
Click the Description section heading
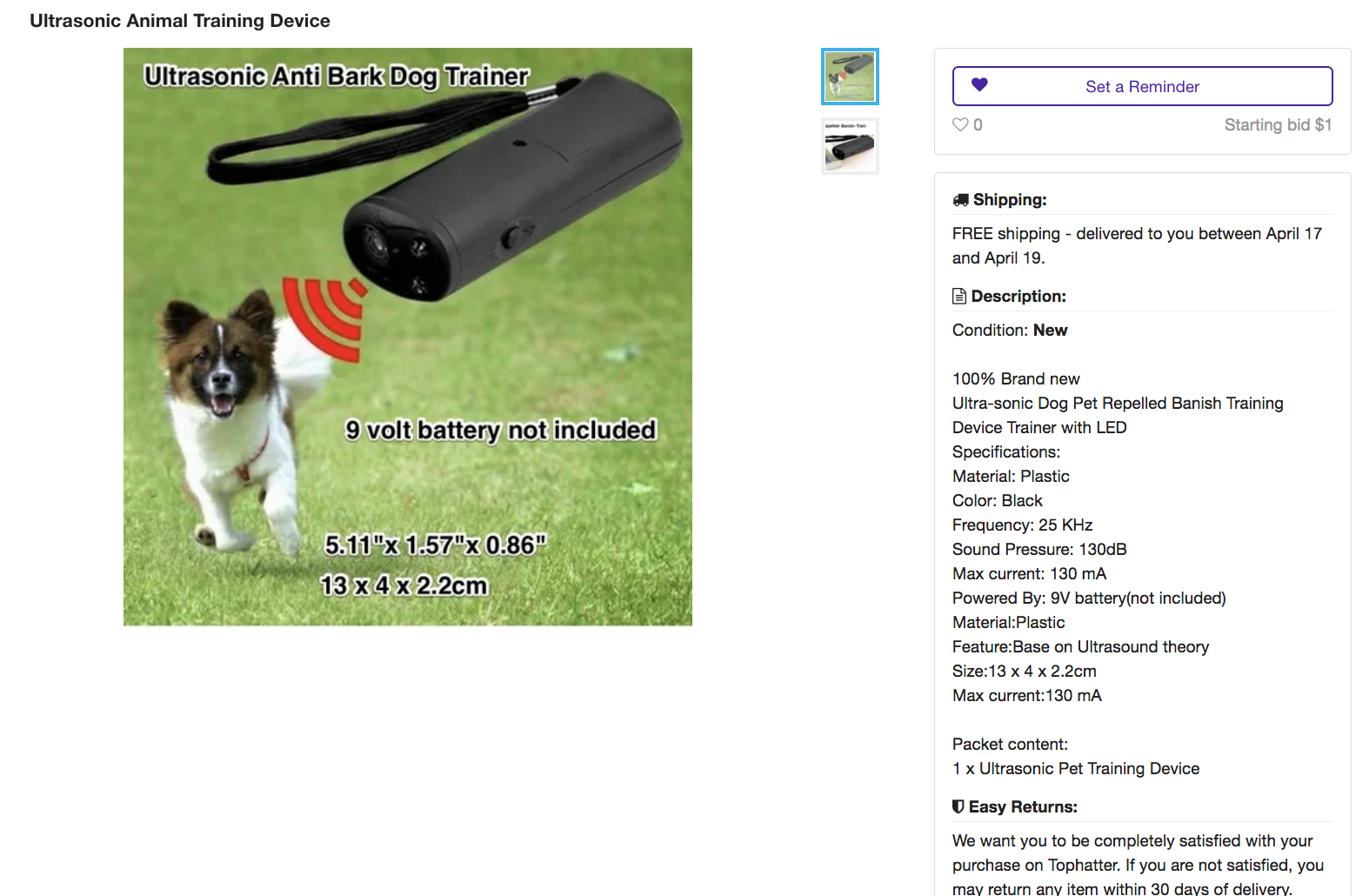[1018, 296]
